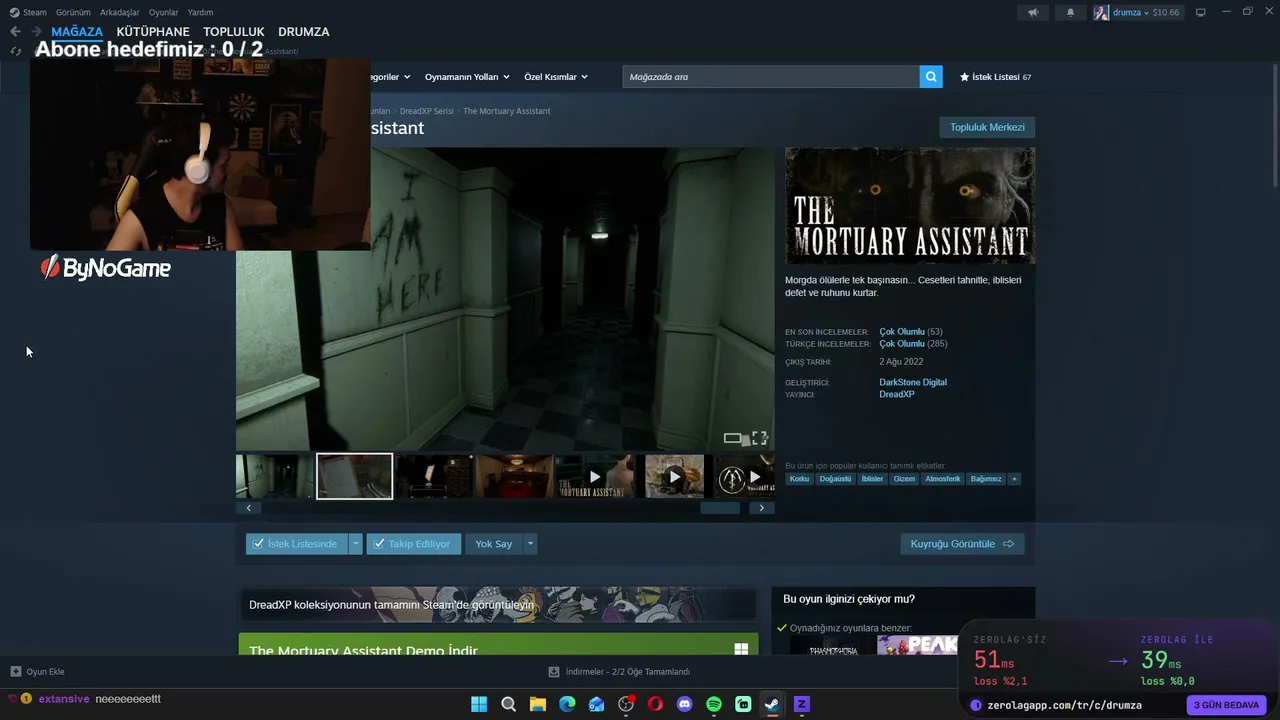Open the DarkStone Digital developer link
This screenshot has width=1280, height=720.
coord(913,382)
